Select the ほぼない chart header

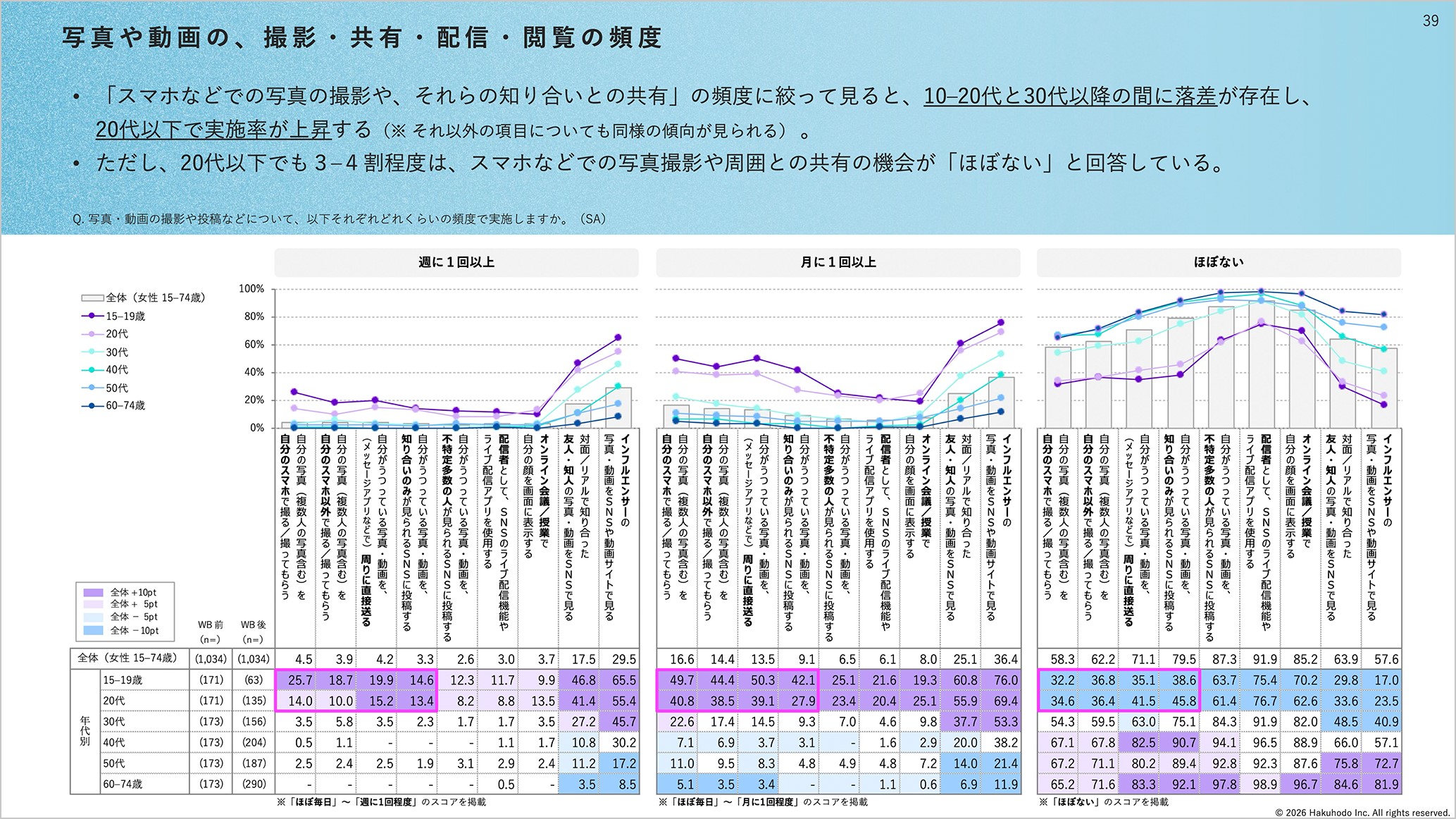[x=1218, y=262]
